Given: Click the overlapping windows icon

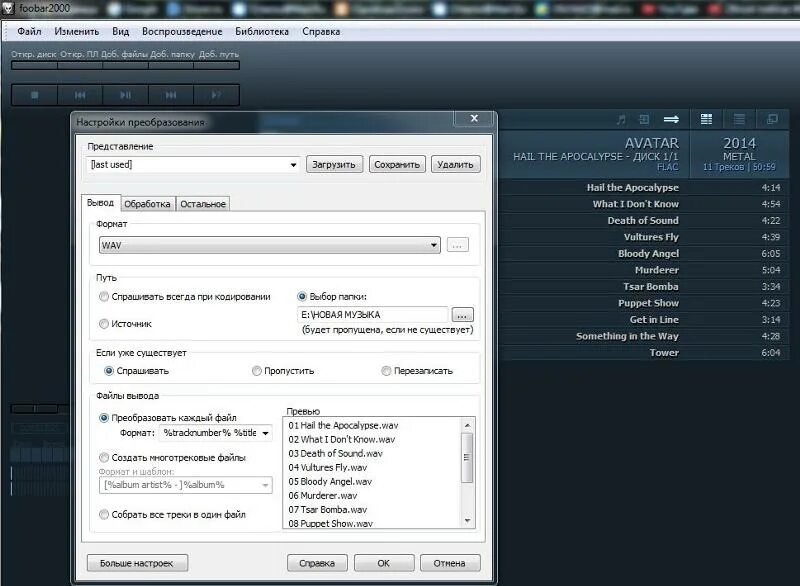Looking at the screenshot, I should click(772, 119).
